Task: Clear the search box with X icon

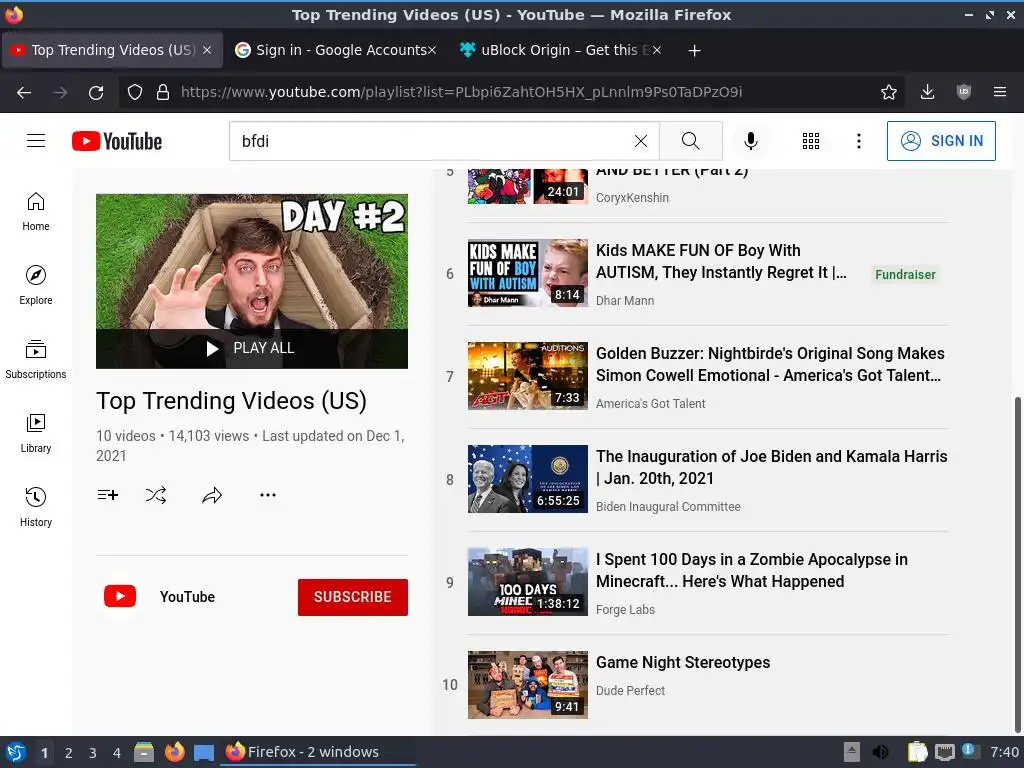Action: click(641, 141)
